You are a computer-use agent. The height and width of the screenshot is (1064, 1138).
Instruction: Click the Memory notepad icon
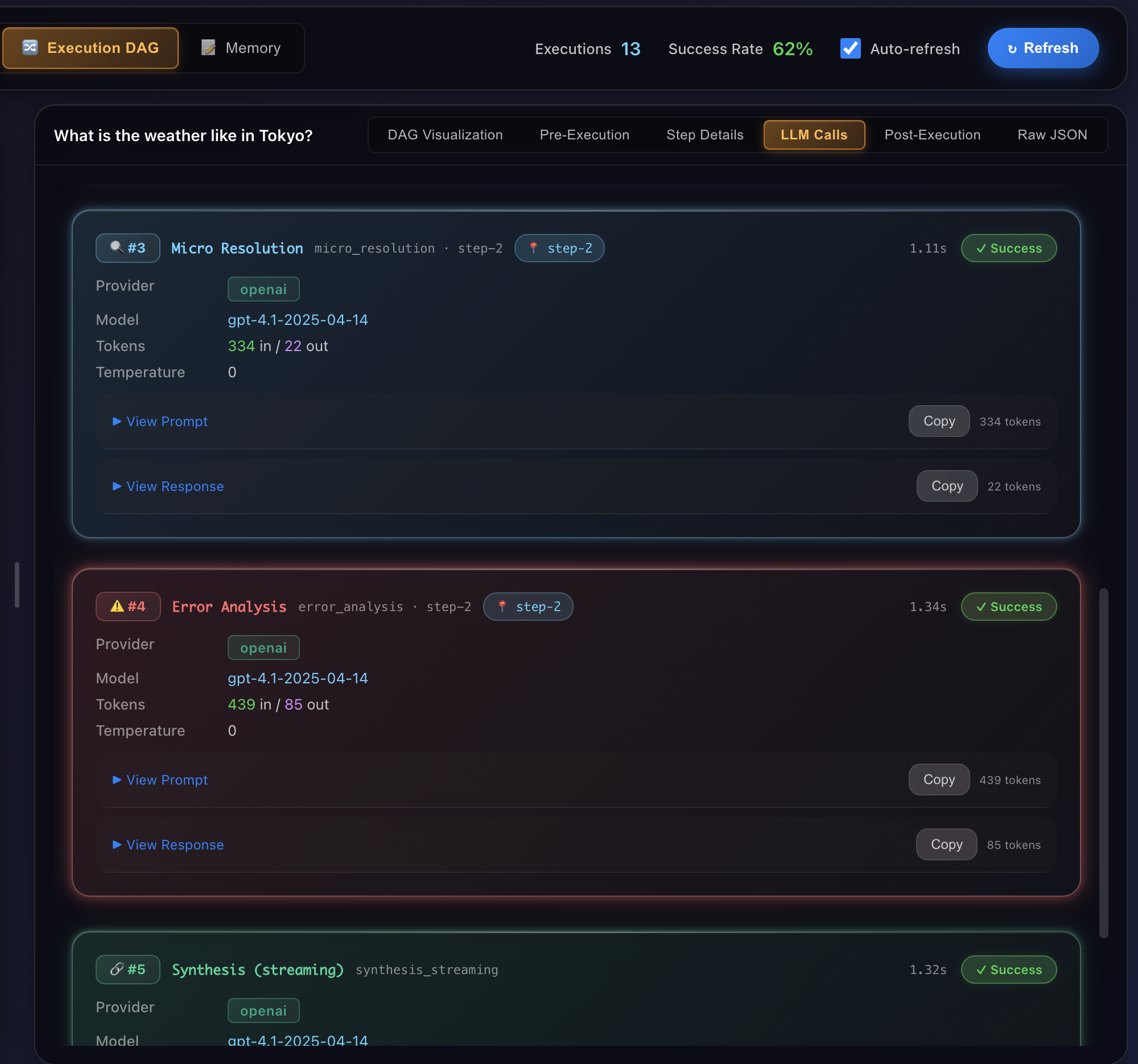click(208, 47)
